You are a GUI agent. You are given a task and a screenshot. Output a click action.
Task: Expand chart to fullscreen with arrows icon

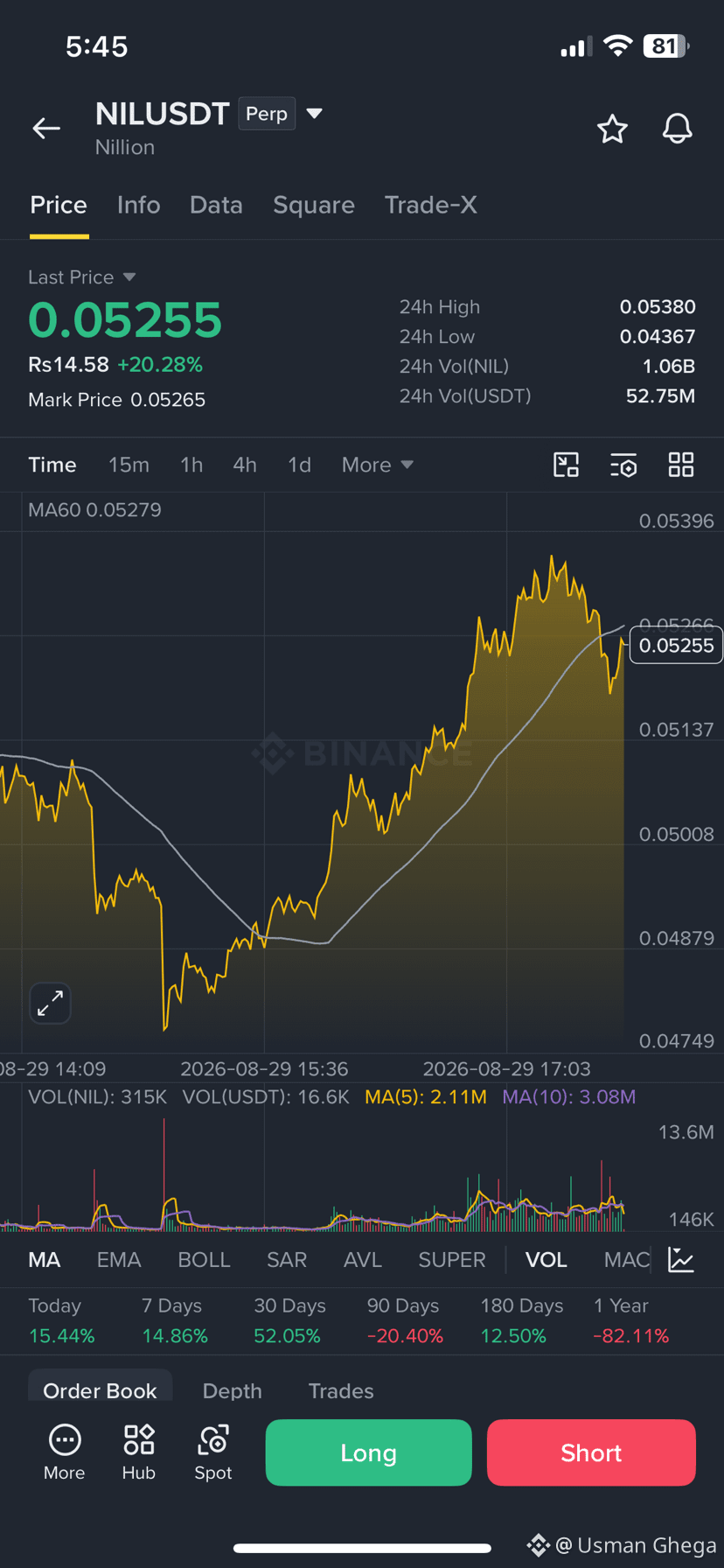[x=50, y=1003]
